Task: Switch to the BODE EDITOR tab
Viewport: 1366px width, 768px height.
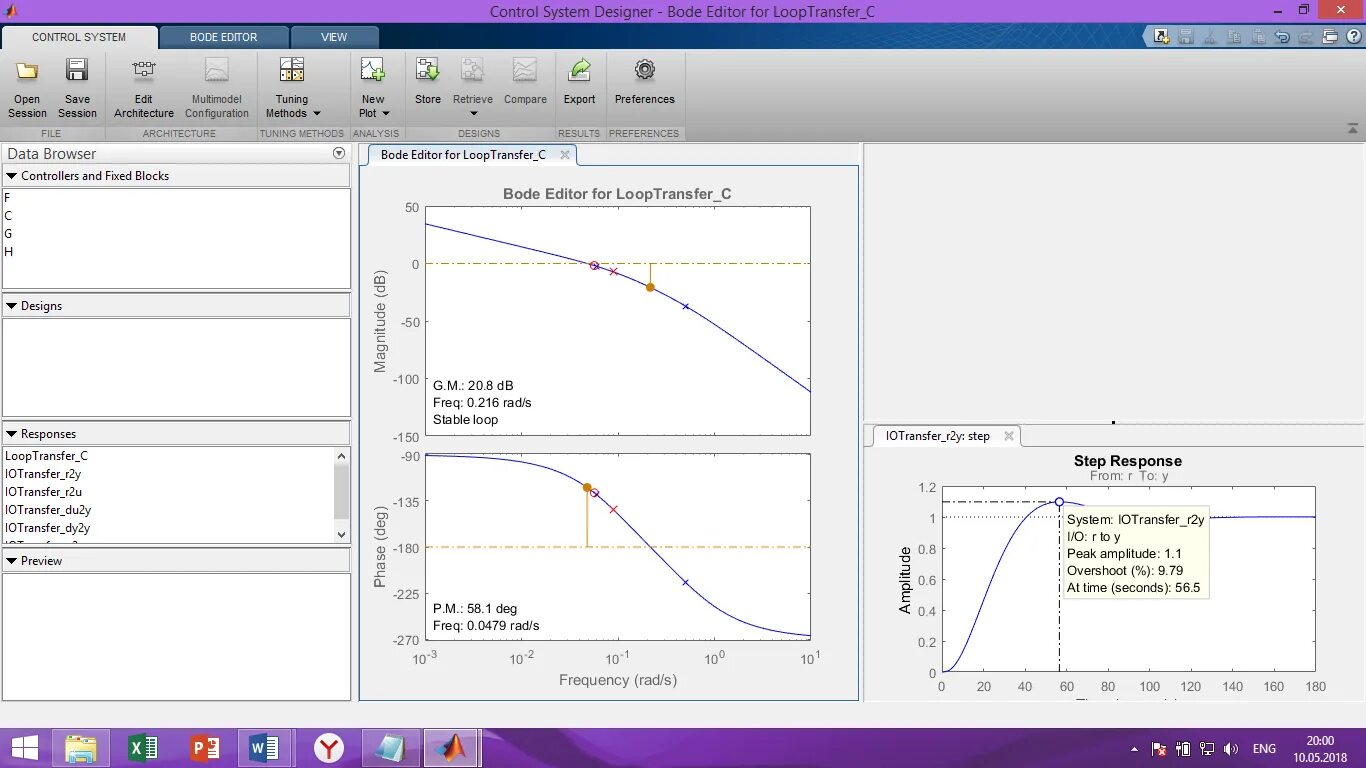Action: [224, 37]
